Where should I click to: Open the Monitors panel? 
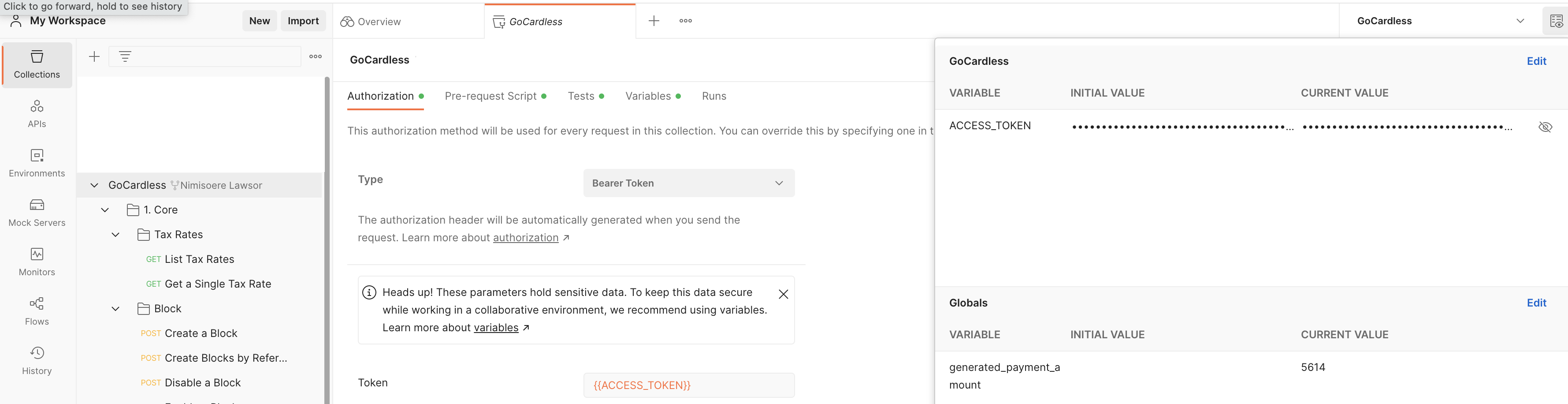tap(37, 262)
